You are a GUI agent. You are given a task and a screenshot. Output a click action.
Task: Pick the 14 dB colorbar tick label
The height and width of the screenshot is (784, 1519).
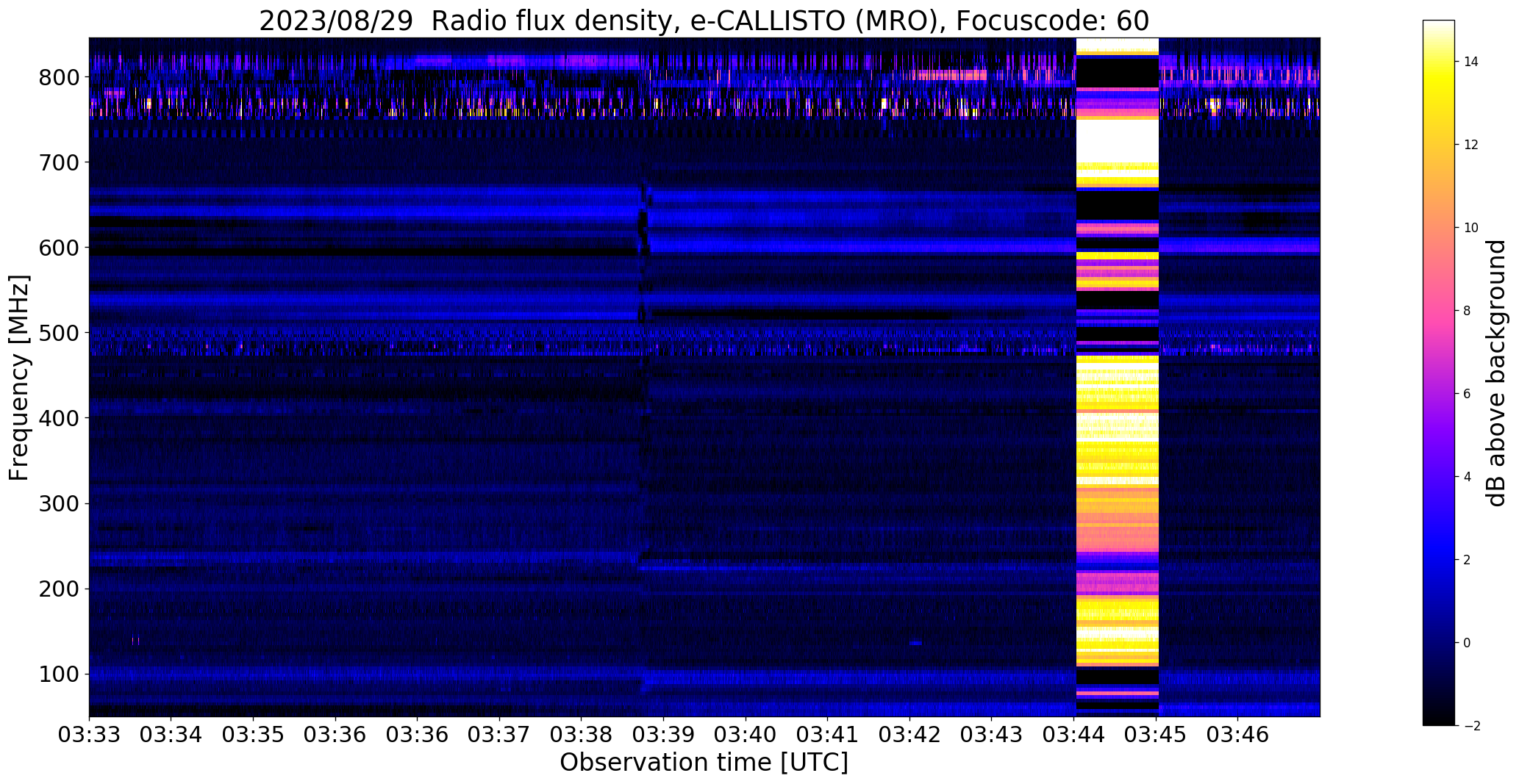pos(1471,62)
